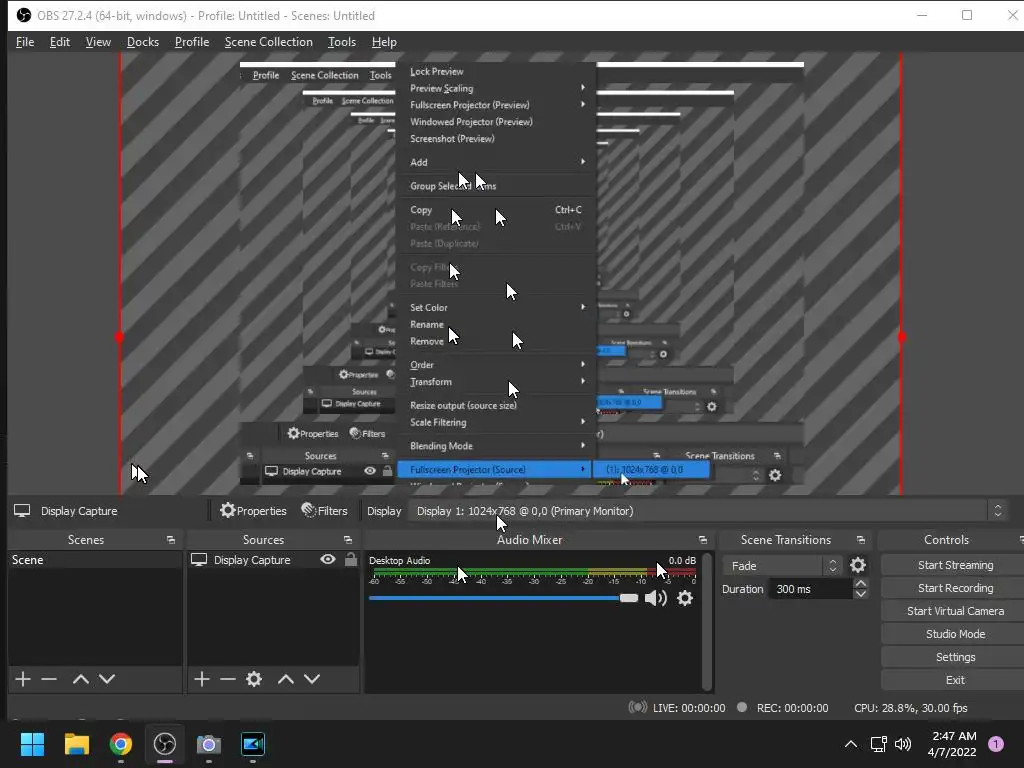1024x768 pixels.
Task: Open the Scene Collection menu
Action: click(268, 42)
